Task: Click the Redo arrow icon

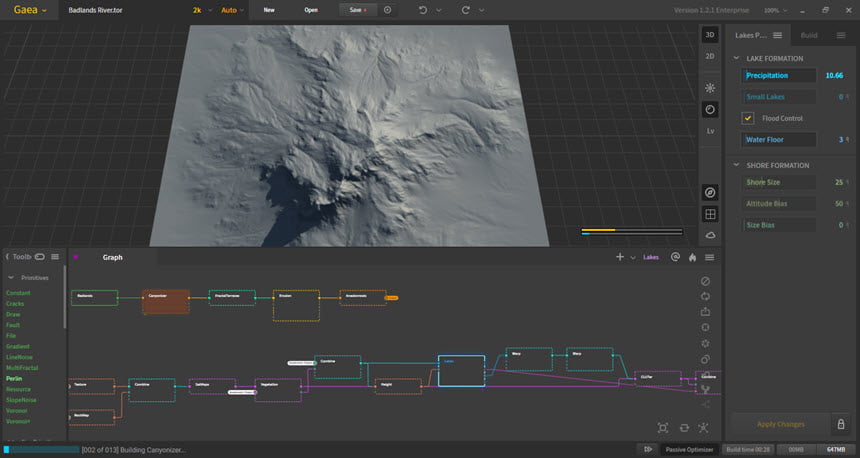Action: 465,10
